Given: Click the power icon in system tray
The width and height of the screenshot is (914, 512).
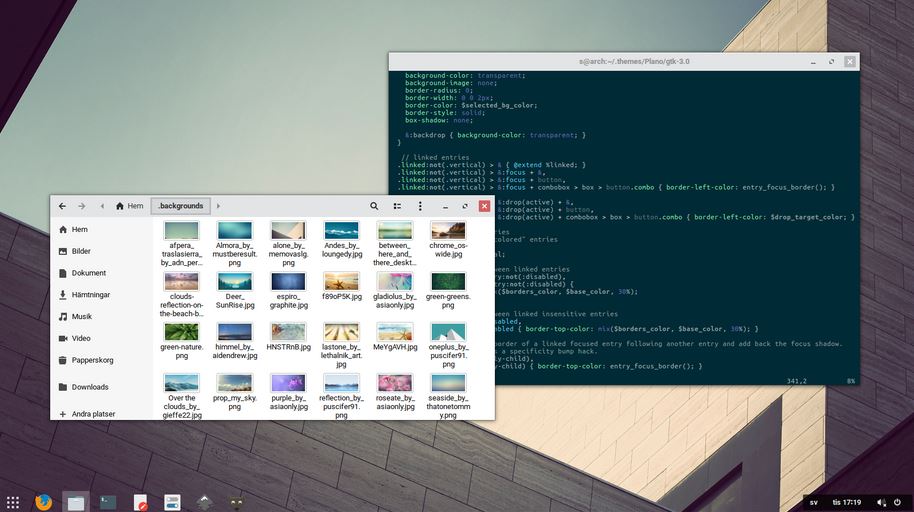Looking at the screenshot, I should click(x=898, y=502).
